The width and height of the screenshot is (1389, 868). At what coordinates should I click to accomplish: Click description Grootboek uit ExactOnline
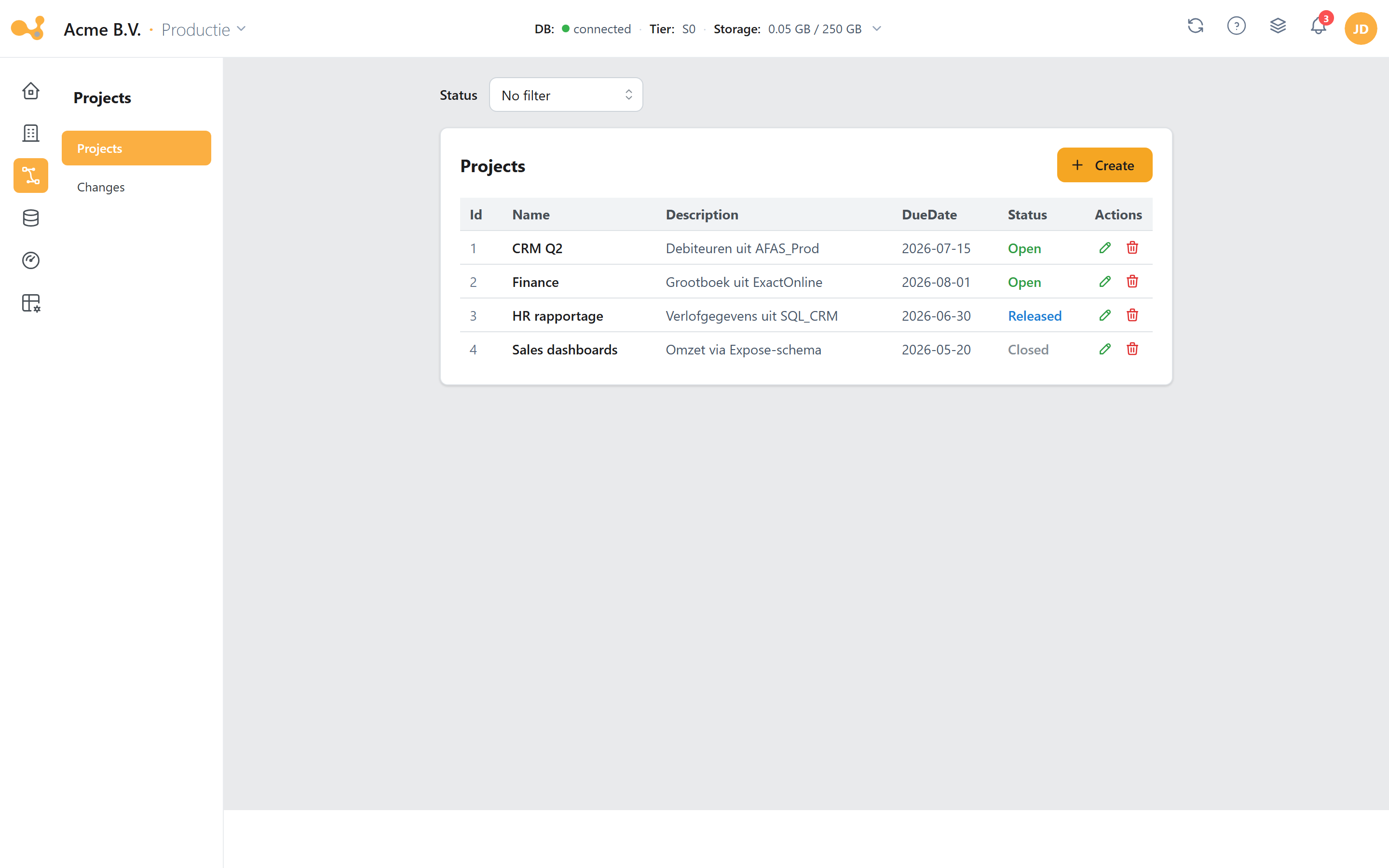point(744,283)
